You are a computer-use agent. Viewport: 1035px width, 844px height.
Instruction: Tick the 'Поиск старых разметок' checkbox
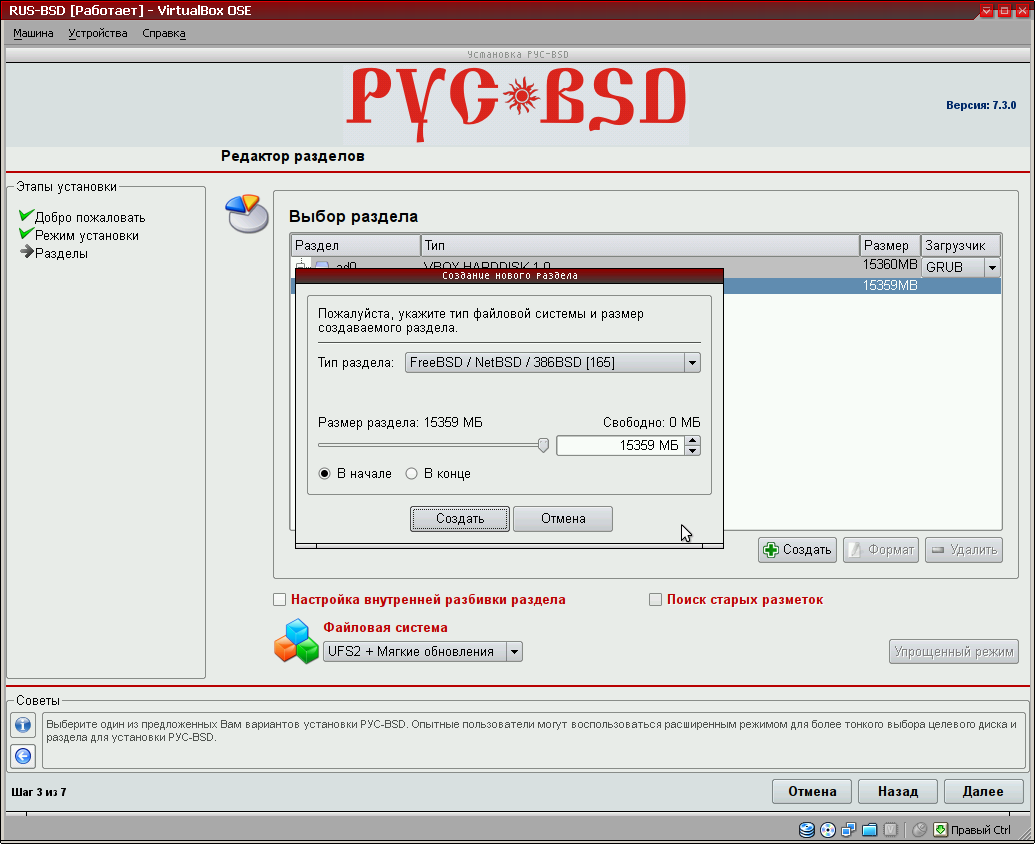655,600
